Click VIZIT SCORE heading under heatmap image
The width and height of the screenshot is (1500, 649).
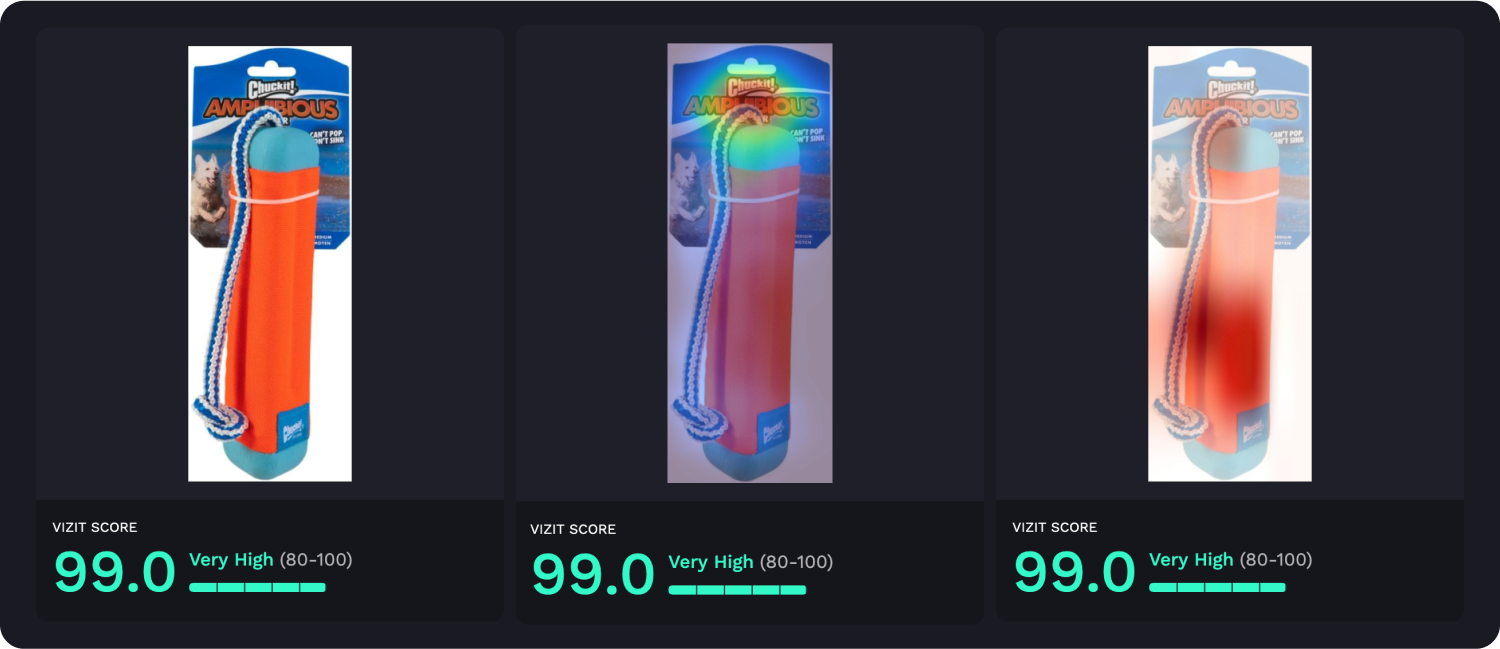tap(573, 529)
